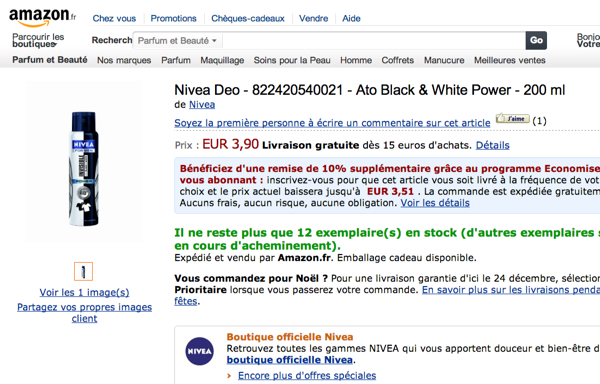Click the product title Nivea Deo
Viewport: 600px width, 384px height.
pos(370,90)
